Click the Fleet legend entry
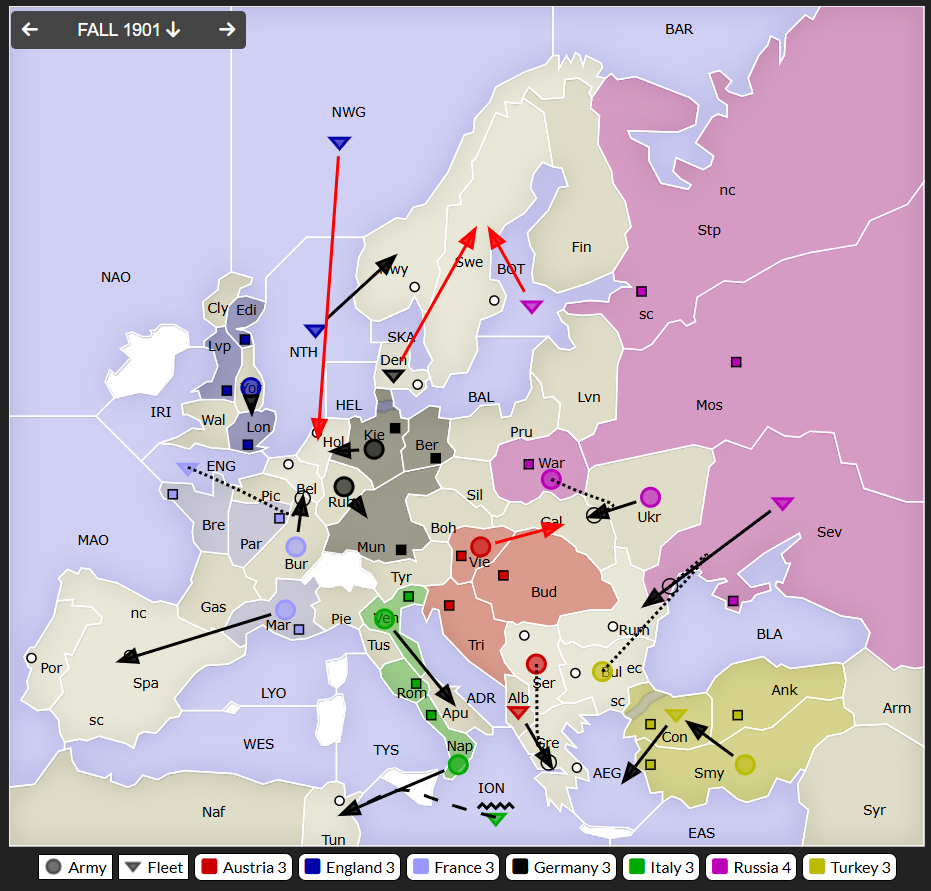 (x=154, y=867)
